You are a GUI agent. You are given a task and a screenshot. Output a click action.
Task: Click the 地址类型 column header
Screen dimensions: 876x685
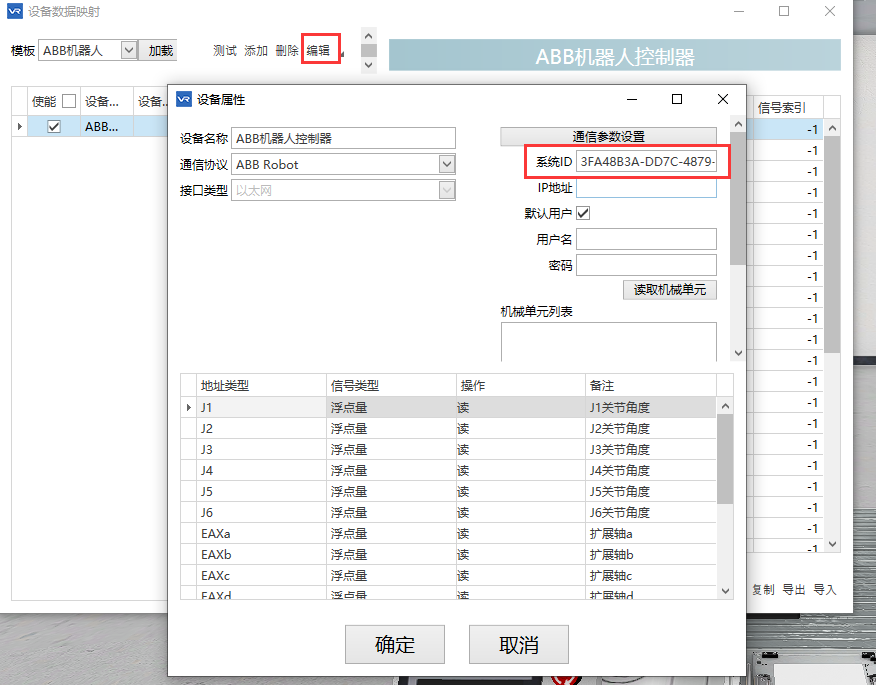[x=261, y=386]
